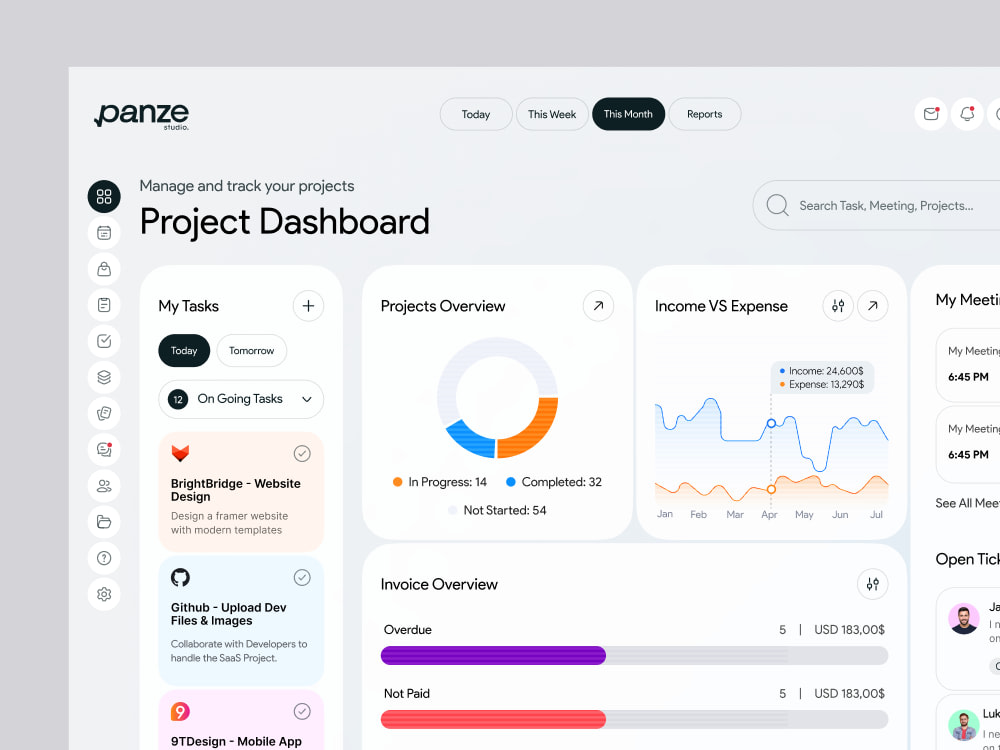This screenshot has height=750, width=1000.
Task: Select the This Month tab
Action: (628, 114)
